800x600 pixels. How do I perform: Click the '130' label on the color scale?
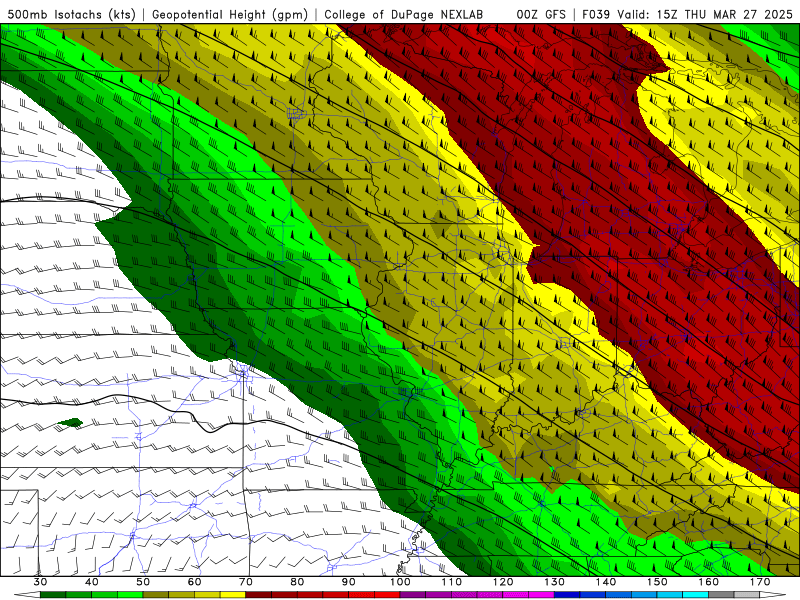click(555, 582)
